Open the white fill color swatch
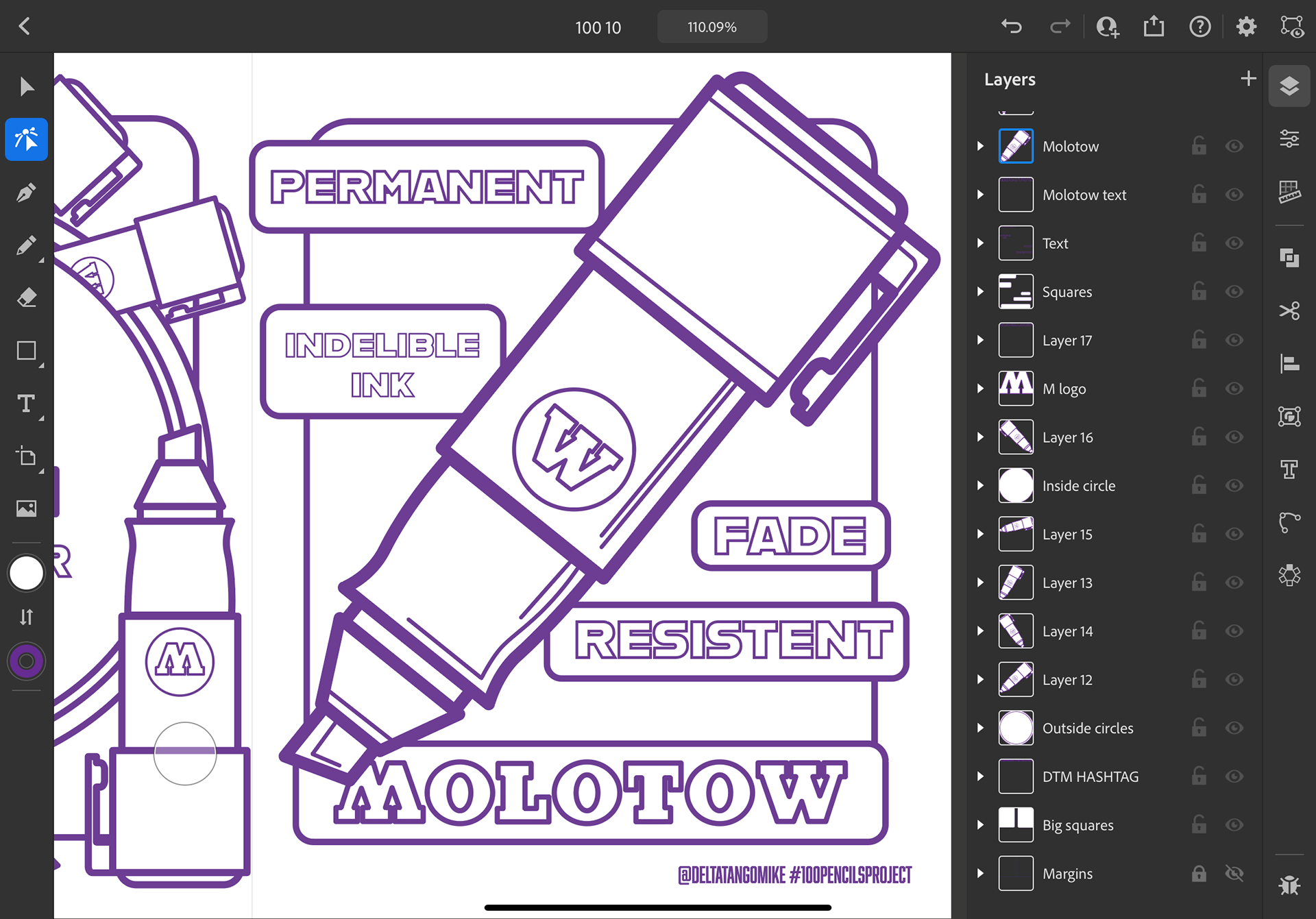The height and width of the screenshot is (919, 1316). click(26, 573)
